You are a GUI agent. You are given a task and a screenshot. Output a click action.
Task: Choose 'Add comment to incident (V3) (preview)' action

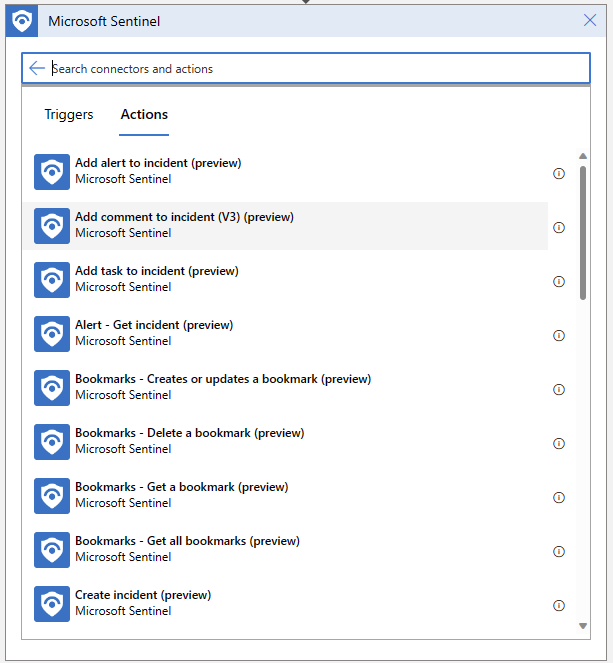(x=285, y=226)
